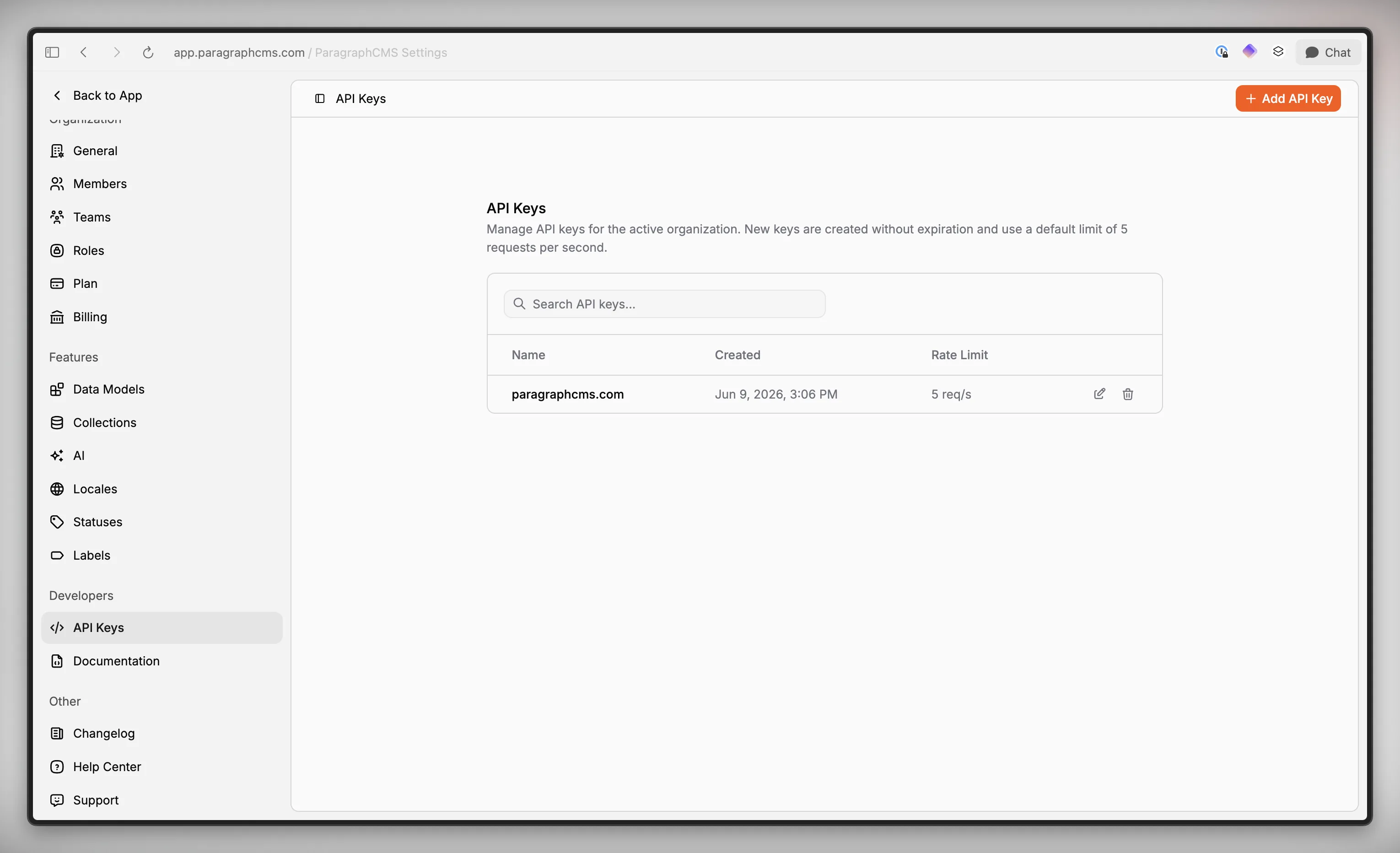Click the Help Center question icon
Screen dimensions: 1400x853
[57, 767]
